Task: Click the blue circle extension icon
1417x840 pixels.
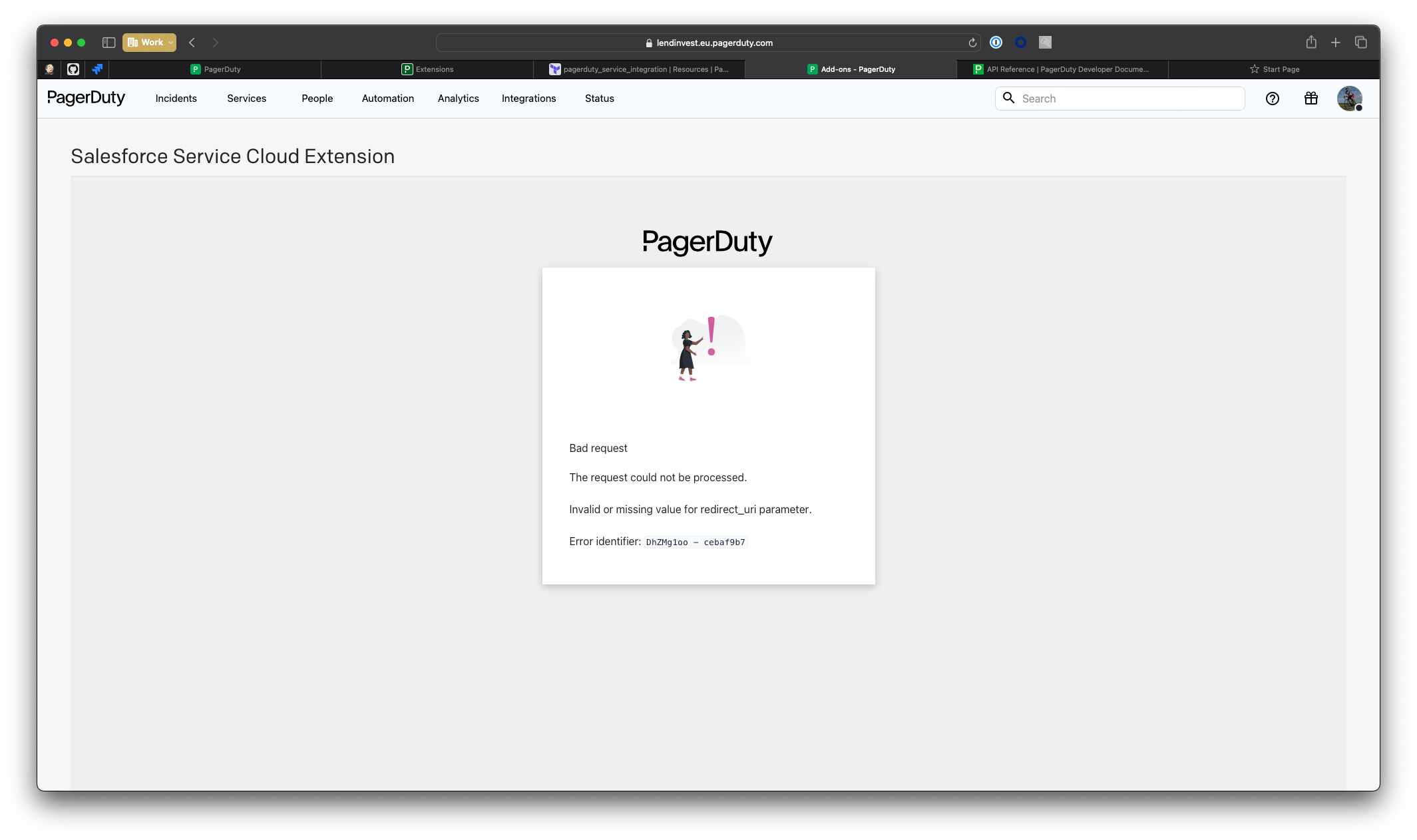Action: click(x=1020, y=43)
